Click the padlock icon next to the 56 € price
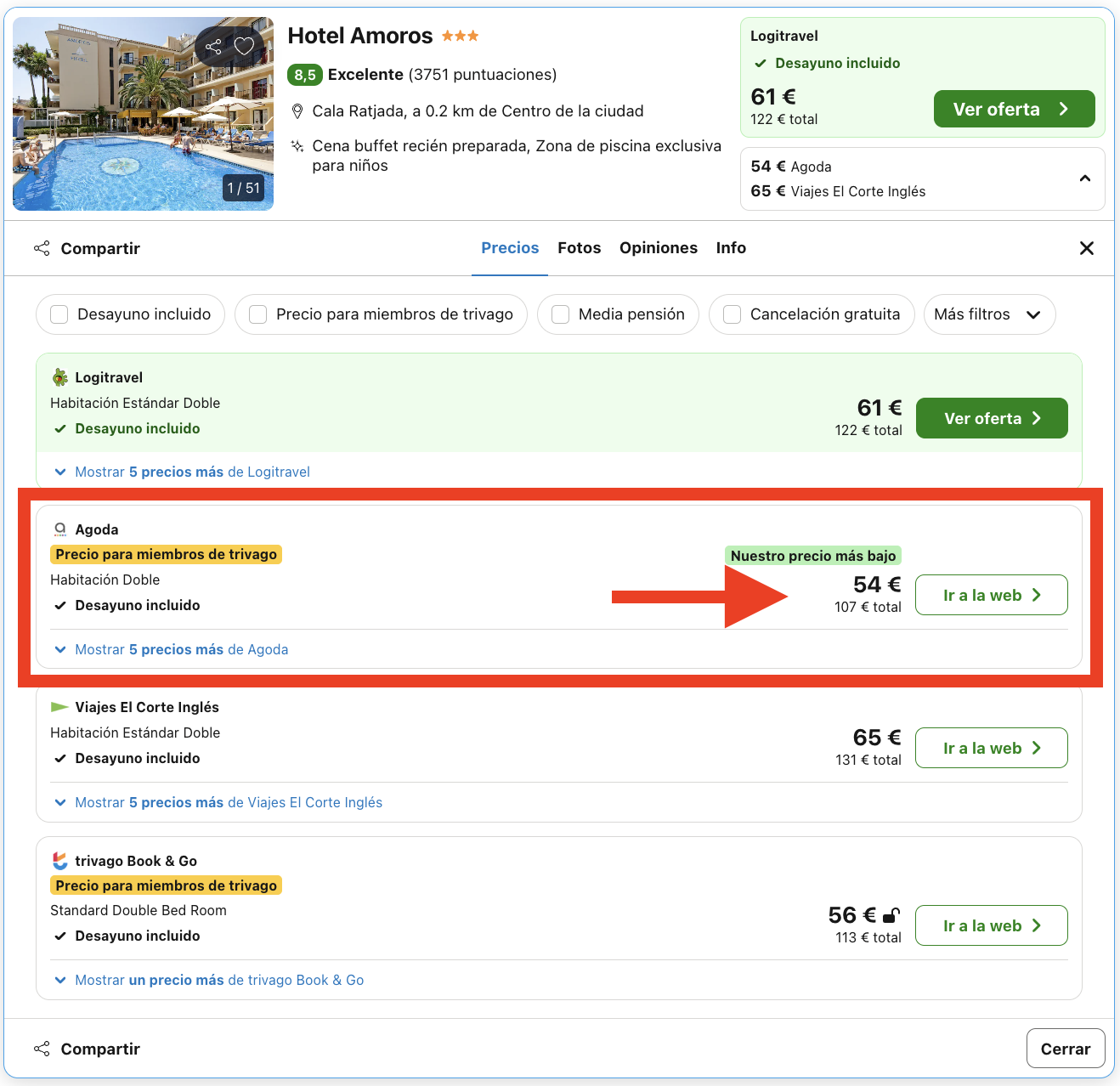 [890, 915]
